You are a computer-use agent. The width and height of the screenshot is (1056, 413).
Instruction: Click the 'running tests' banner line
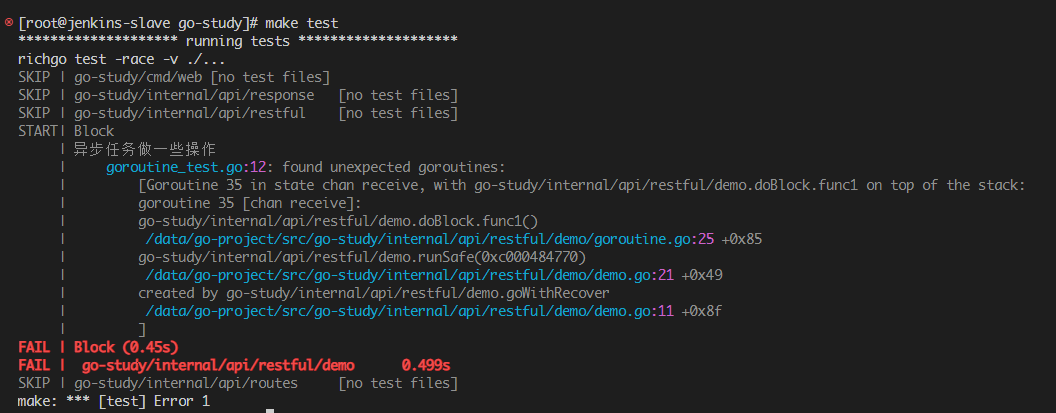point(238,41)
